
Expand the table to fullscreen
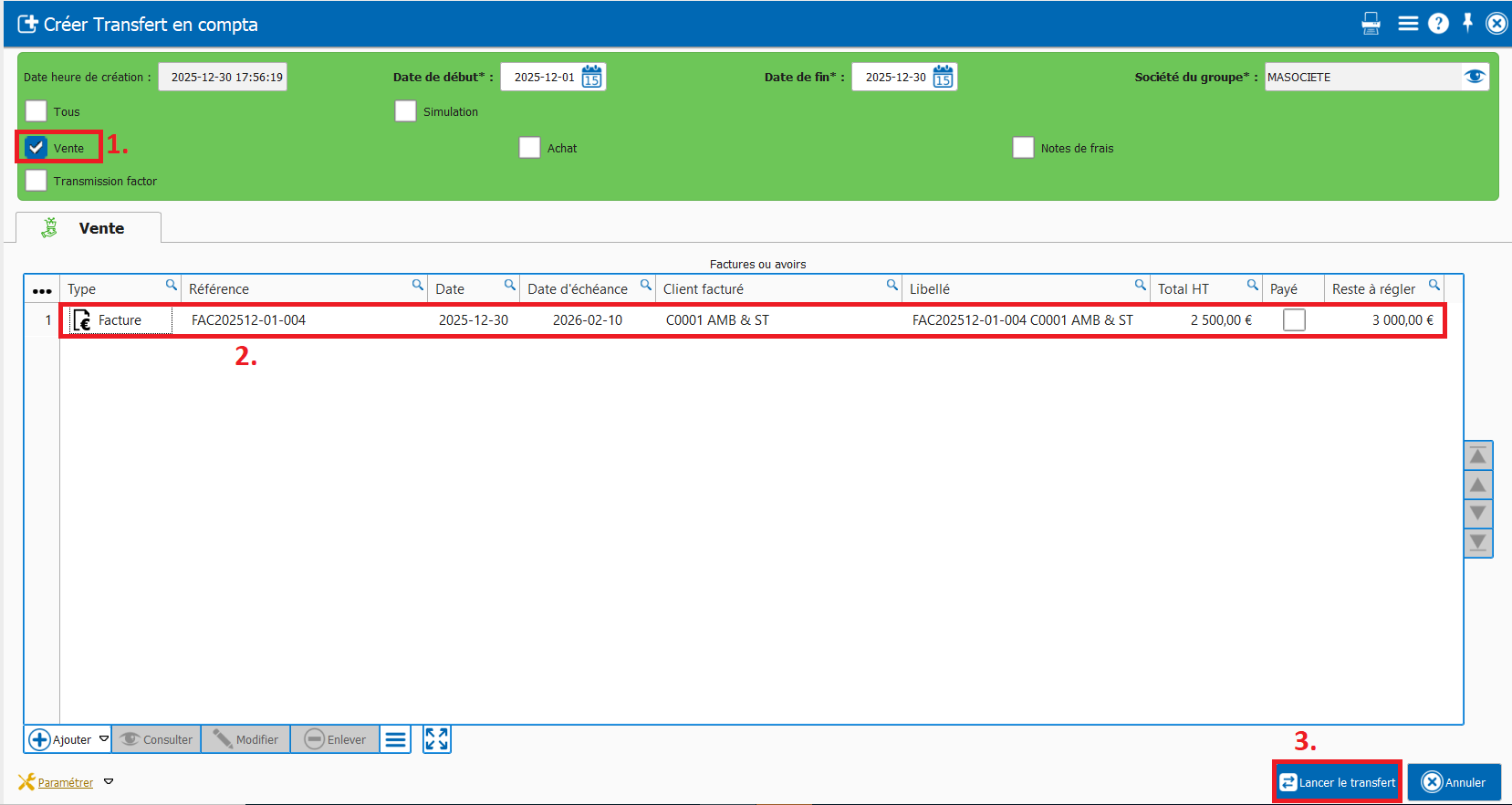click(x=436, y=739)
